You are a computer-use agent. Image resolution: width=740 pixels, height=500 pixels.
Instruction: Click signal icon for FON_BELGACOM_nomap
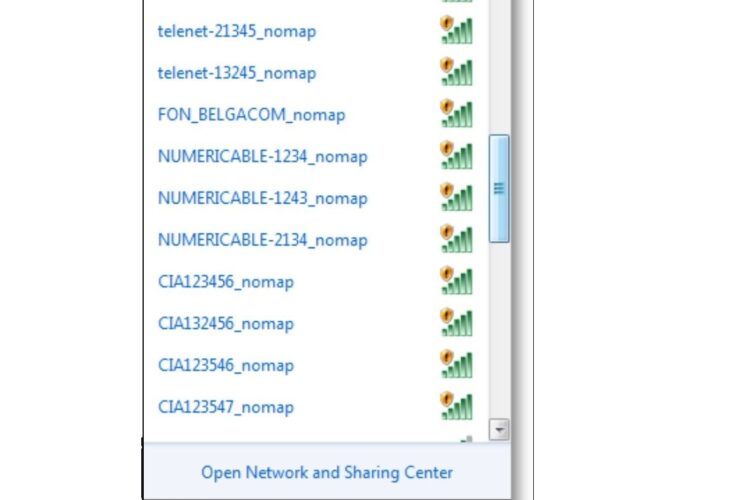[456, 113]
